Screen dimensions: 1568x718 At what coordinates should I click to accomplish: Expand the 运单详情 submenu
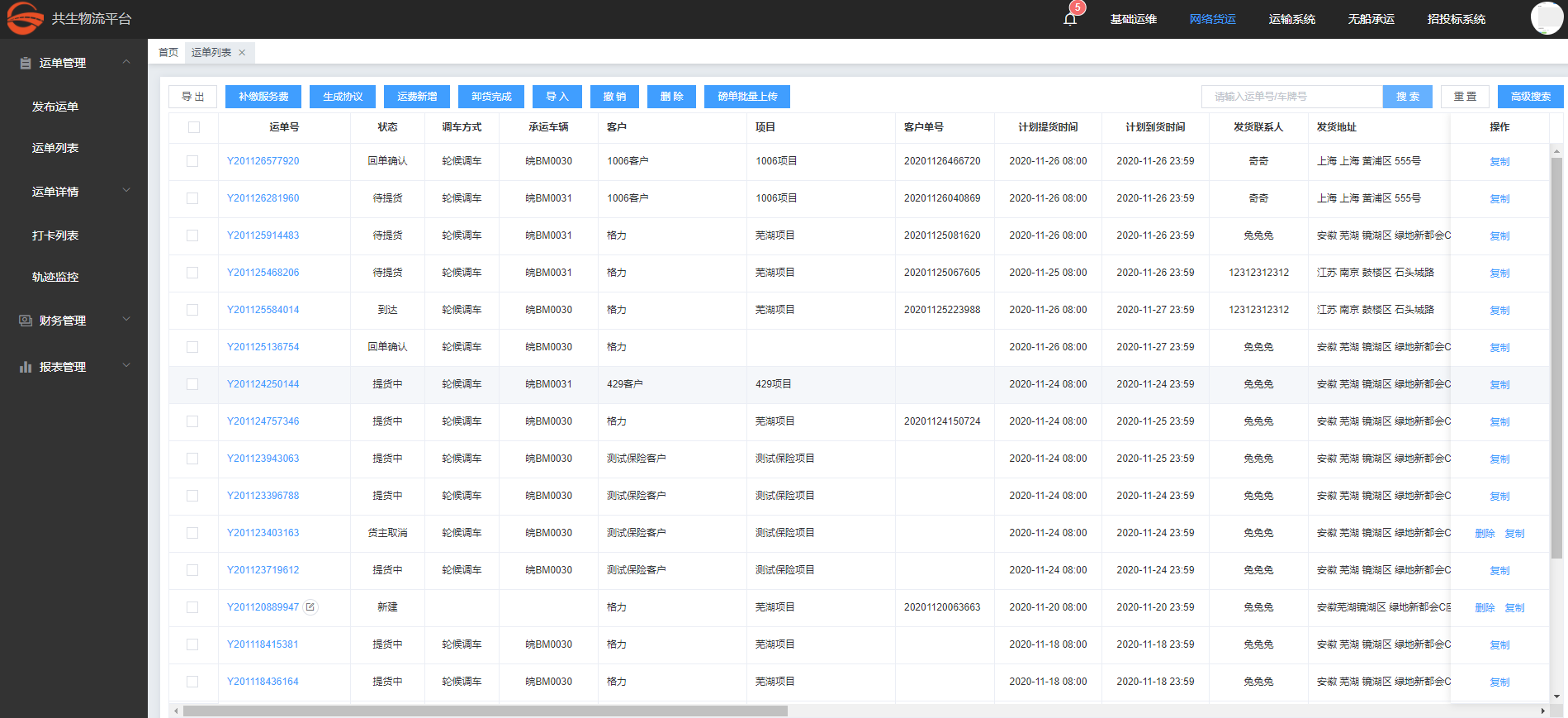pyautogui.click(x=126, y=191)
